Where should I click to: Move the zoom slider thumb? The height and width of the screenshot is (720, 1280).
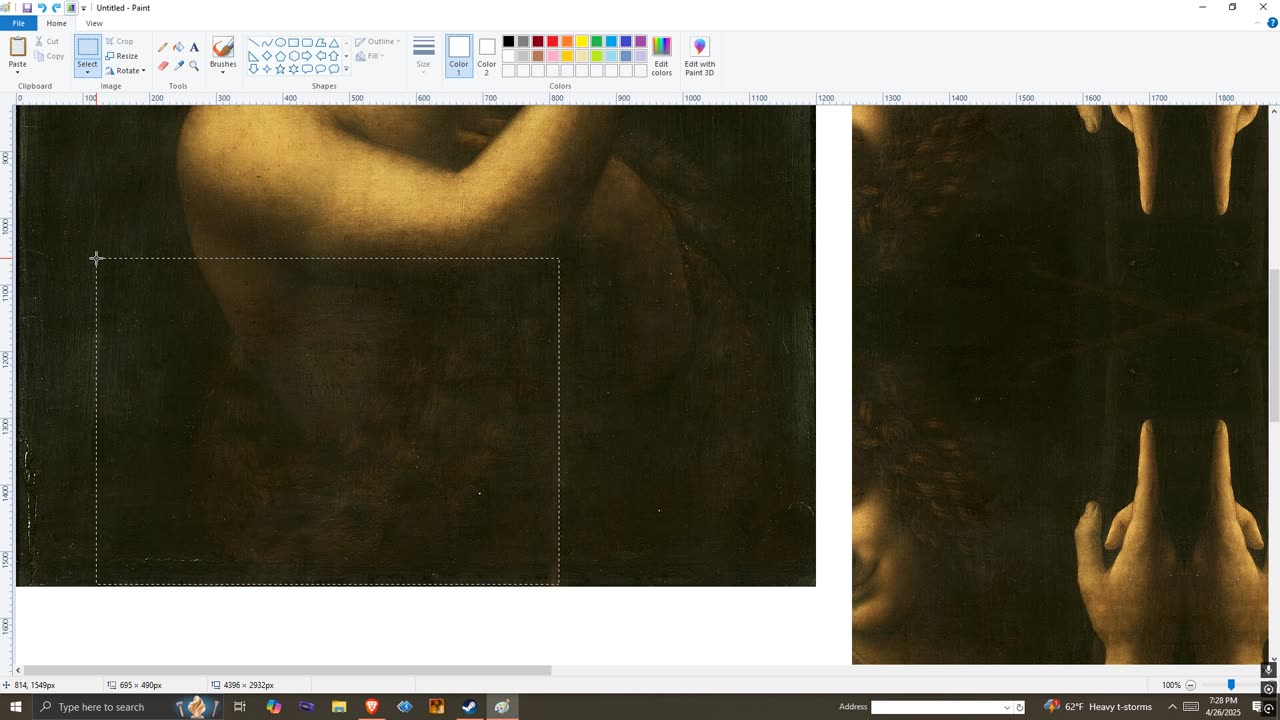coord(1231,685)
